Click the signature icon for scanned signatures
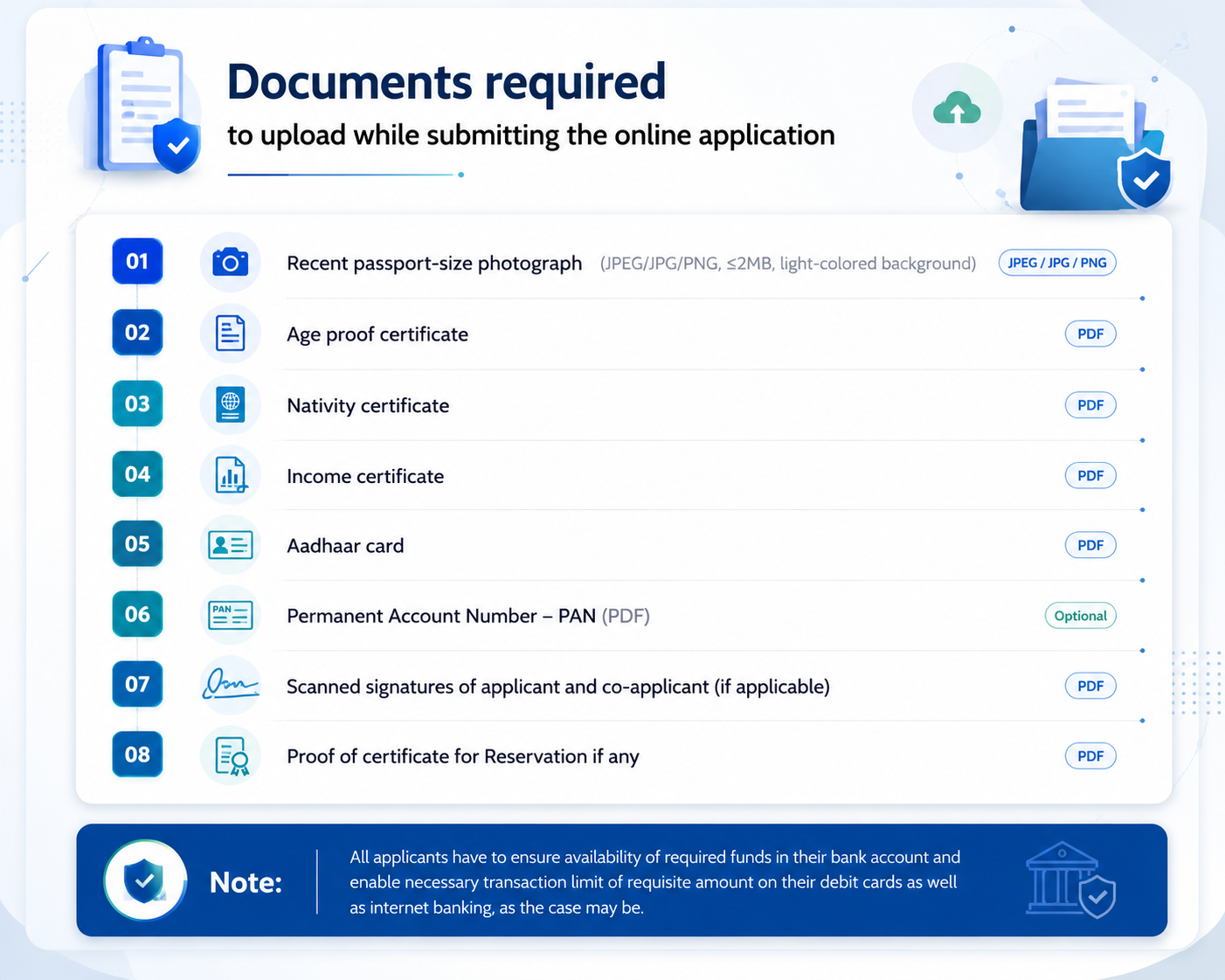The height and width of the screenshot is (980, 1225). click(231, 685)
